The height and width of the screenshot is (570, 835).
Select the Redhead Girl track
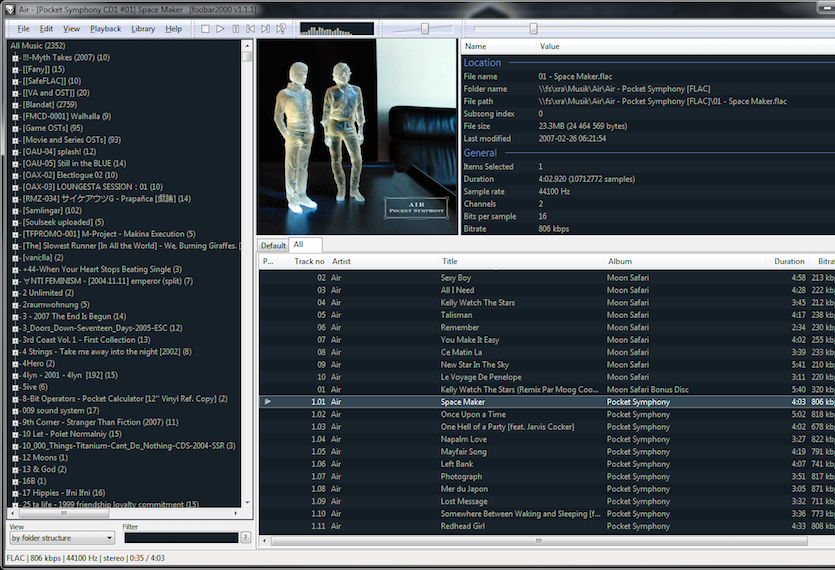pos(546,526)
